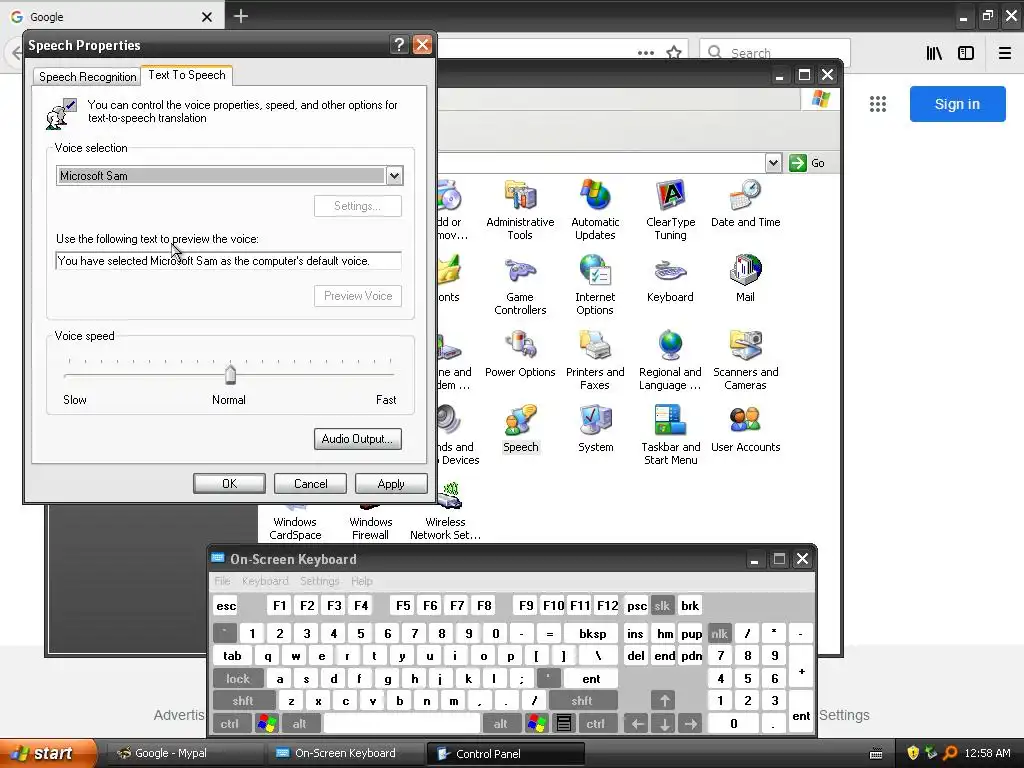Image resolution: width=1024 pixels, height=768 pixels.
Task: Open Windows Firewall icon
Action: click(370, 522)
